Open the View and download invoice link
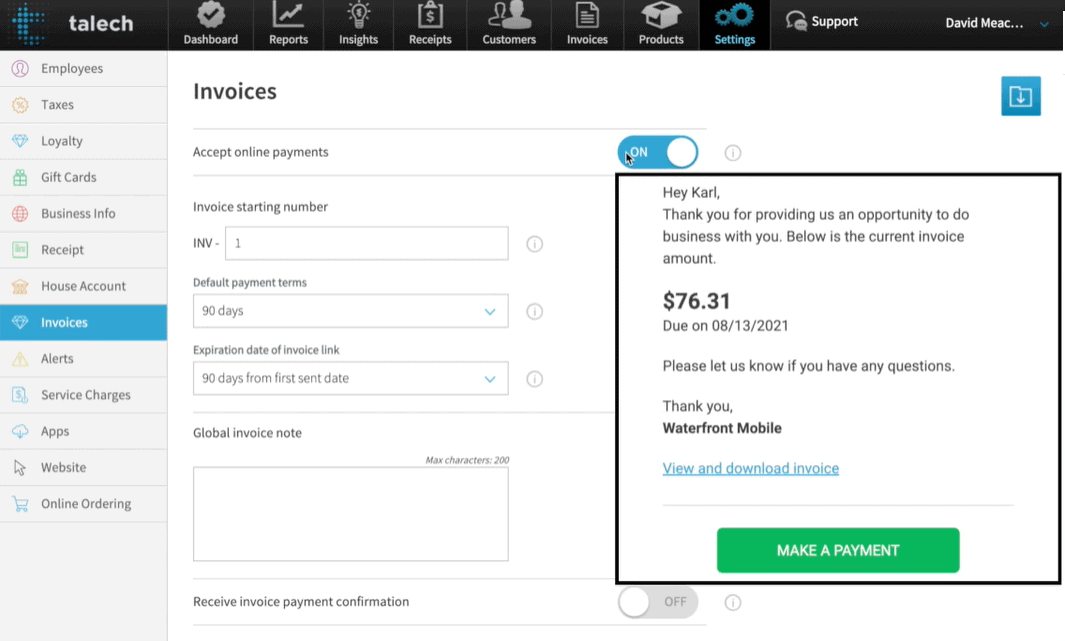This screenshot has height=641, width=1065. coord(751,468)
